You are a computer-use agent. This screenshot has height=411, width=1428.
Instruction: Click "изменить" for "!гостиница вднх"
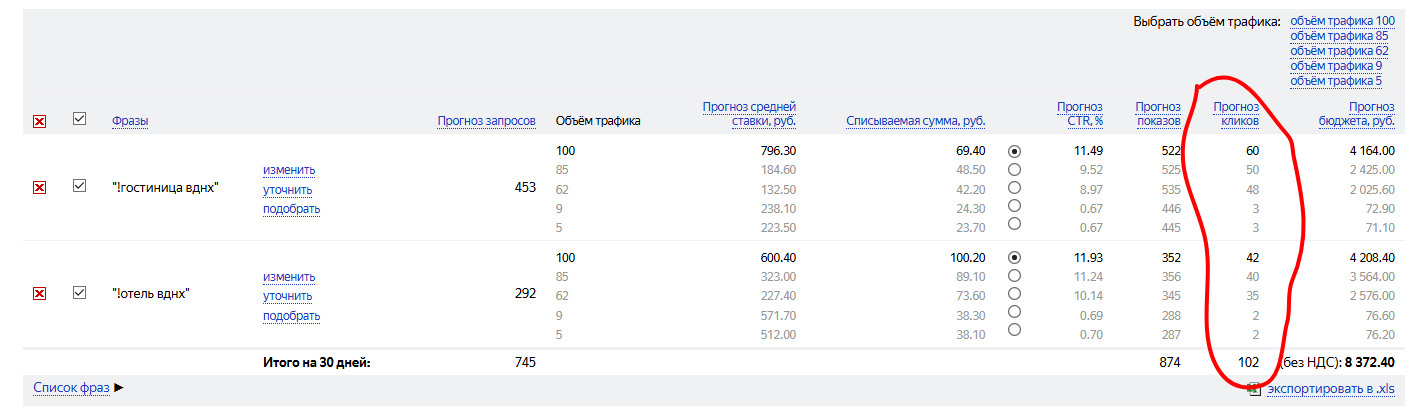[x=289, y=170]
